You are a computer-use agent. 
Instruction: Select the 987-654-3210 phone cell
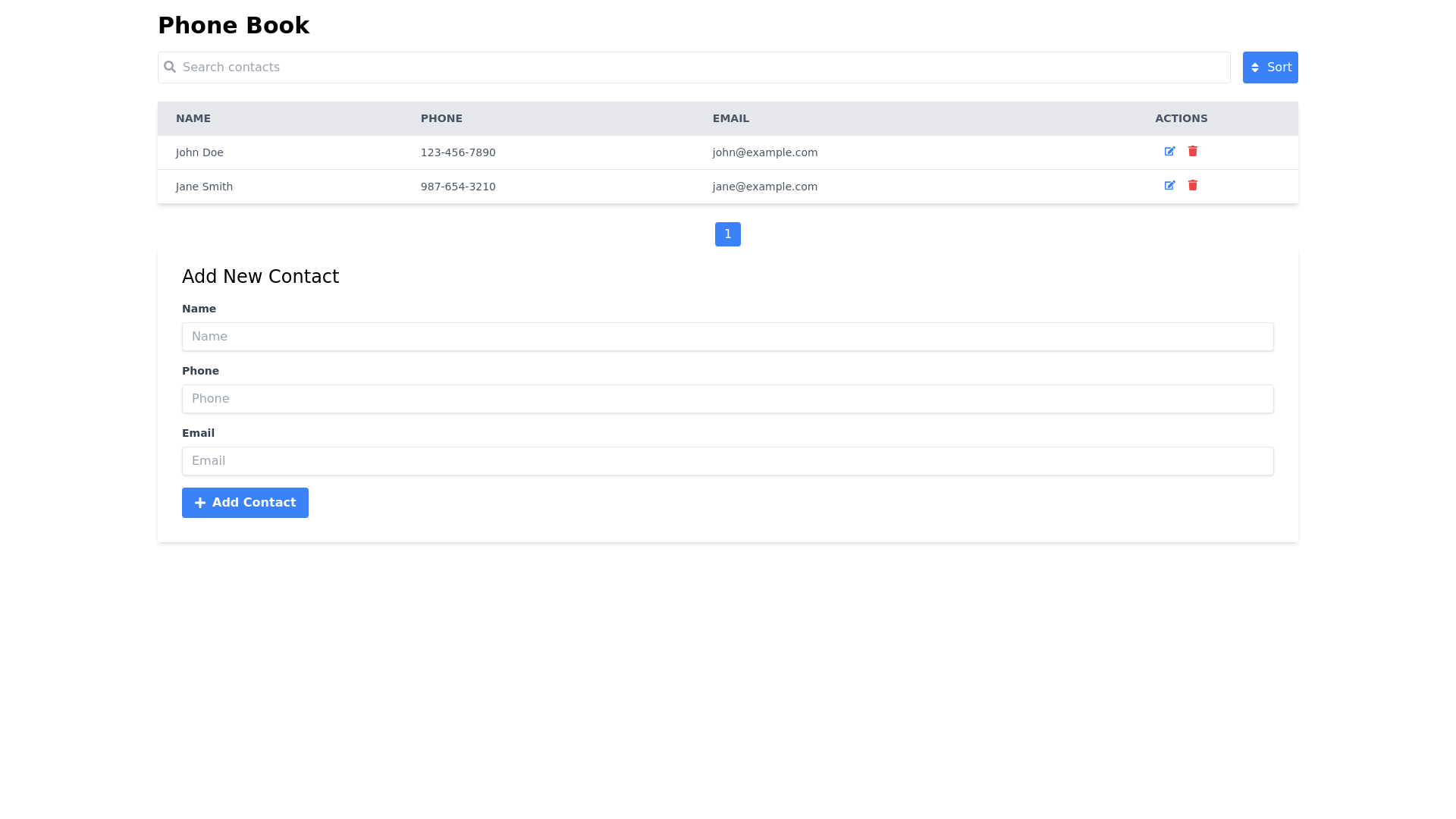[x=458, y=187]
